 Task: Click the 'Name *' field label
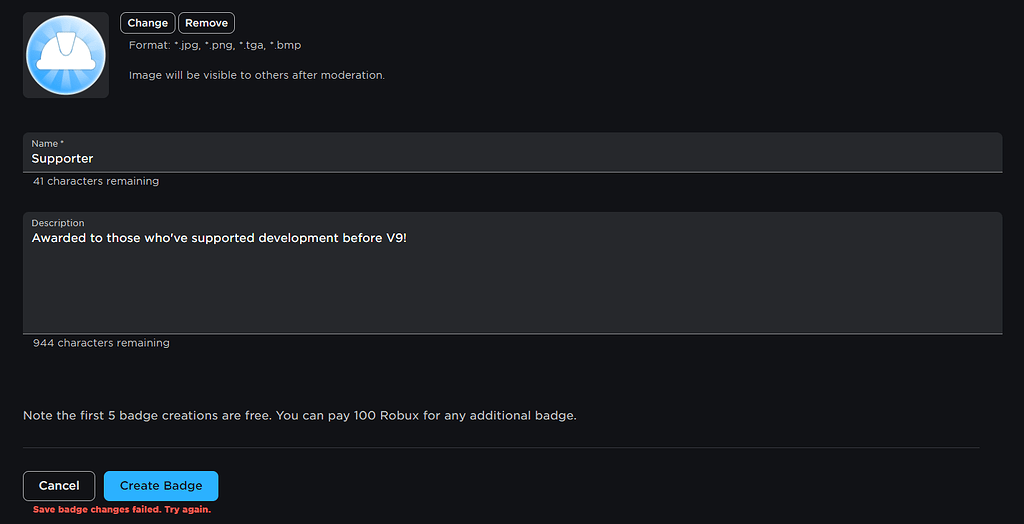tap(48, 144)
